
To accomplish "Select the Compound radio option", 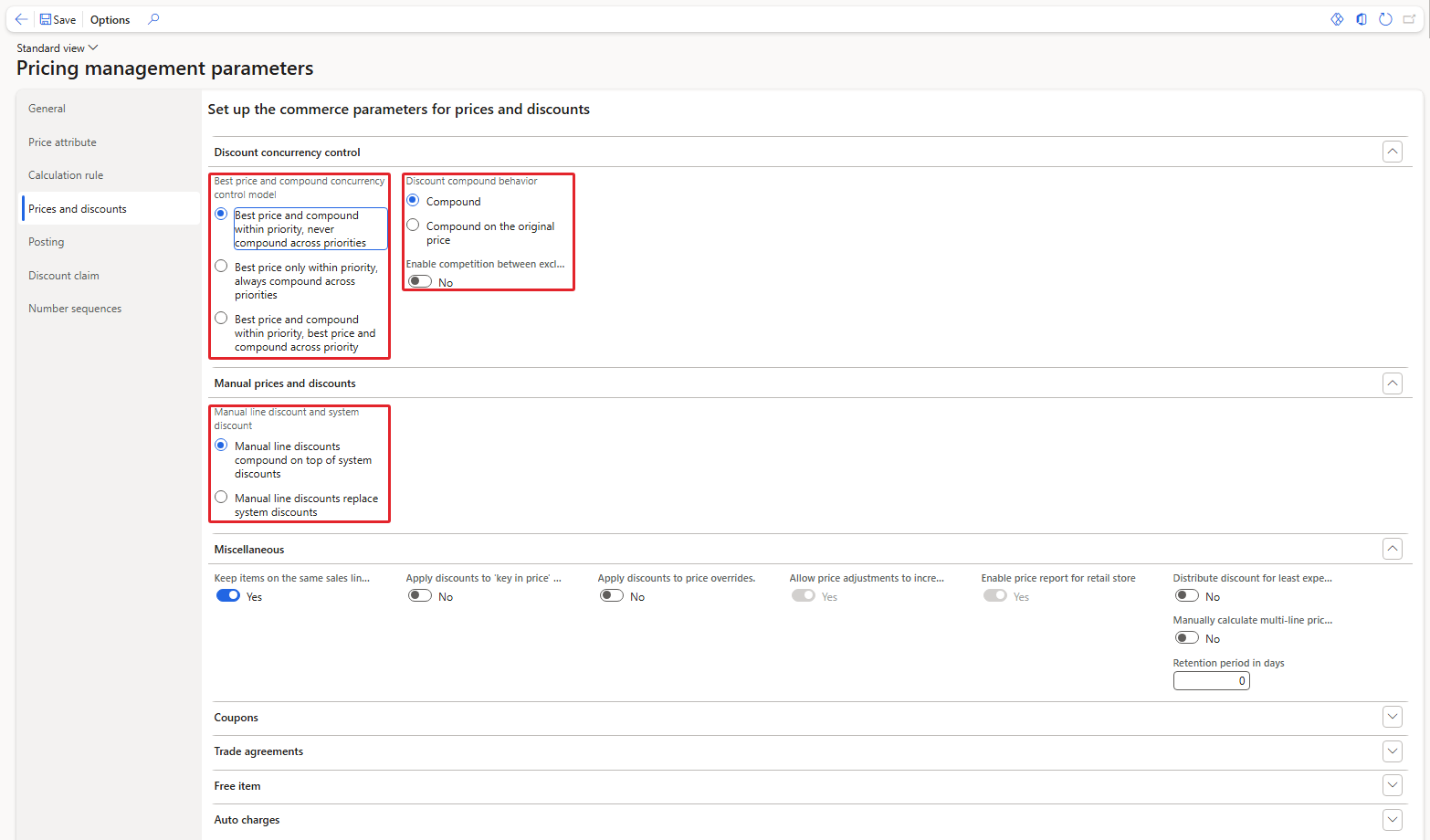I will click(413, 200).
